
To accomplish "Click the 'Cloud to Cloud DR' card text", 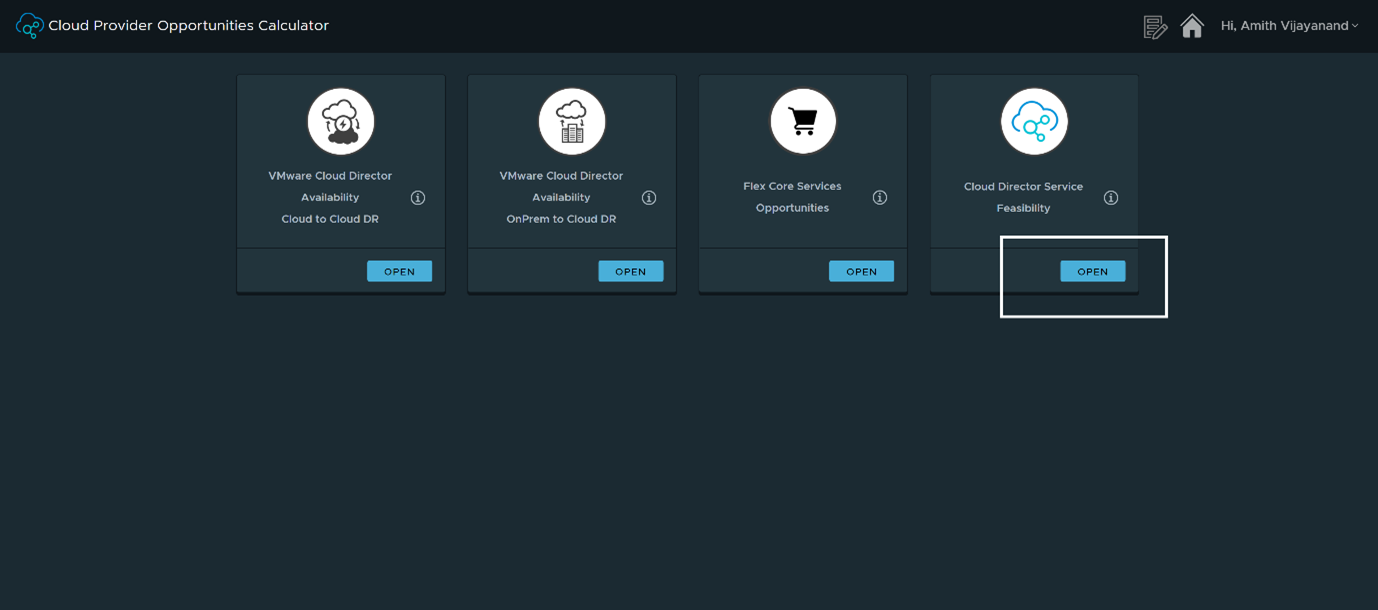I will pyautogui.click(x=330, y=219).
